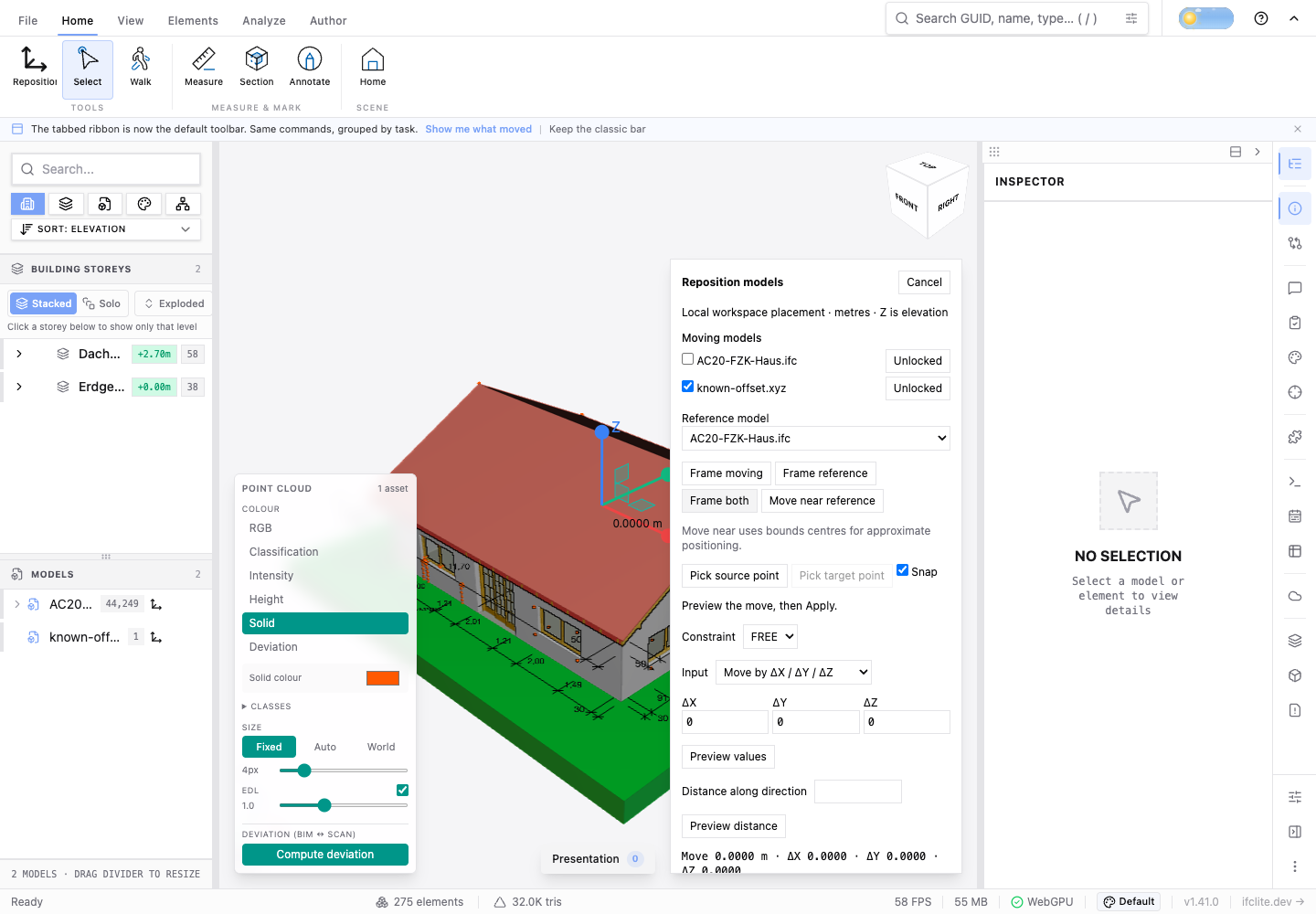Screen dimensions: 1316x914
Task: Click Keep the classic bar link
Action: 598,129
